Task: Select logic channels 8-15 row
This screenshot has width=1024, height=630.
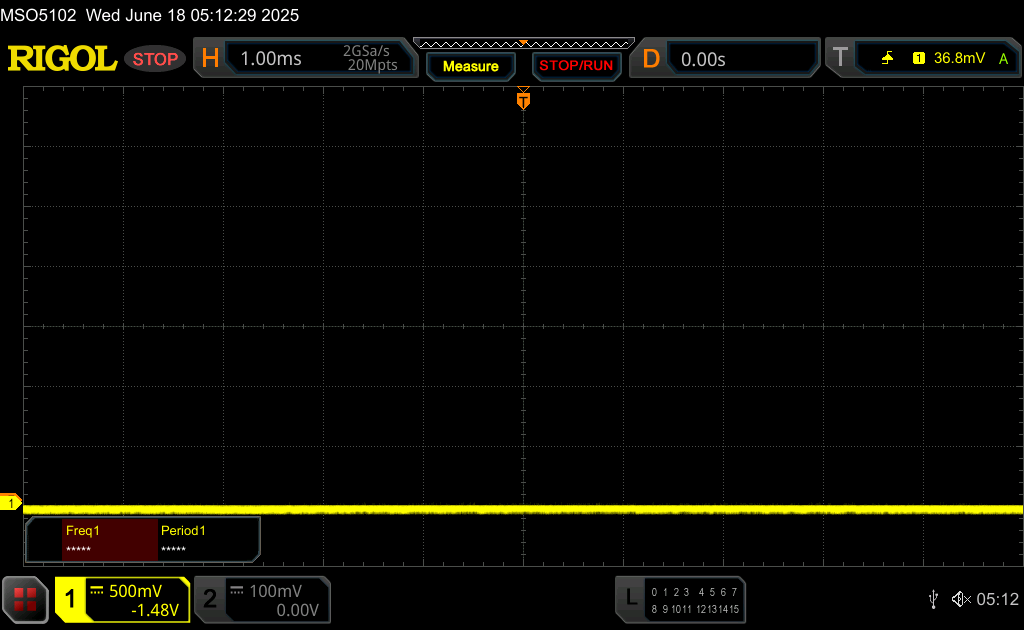Action: coord(694,609)
